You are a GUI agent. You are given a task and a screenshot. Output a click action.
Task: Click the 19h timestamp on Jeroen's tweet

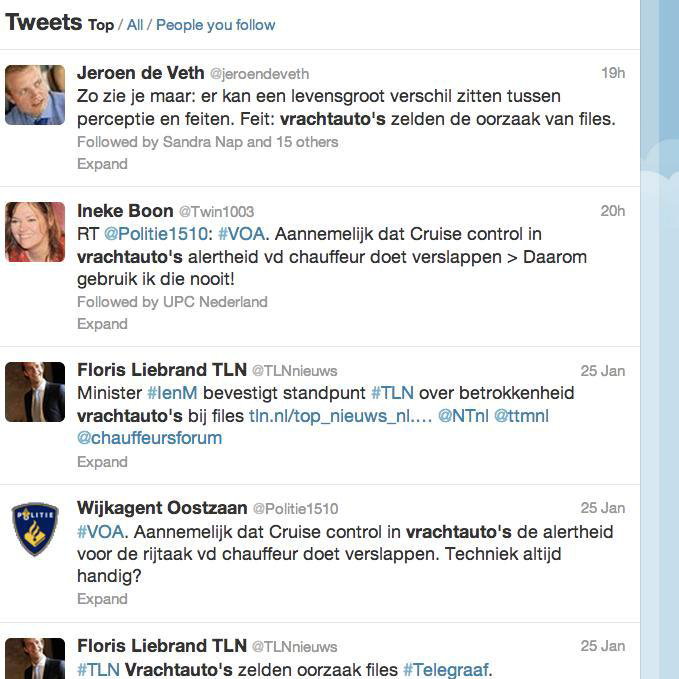point(613,73)
